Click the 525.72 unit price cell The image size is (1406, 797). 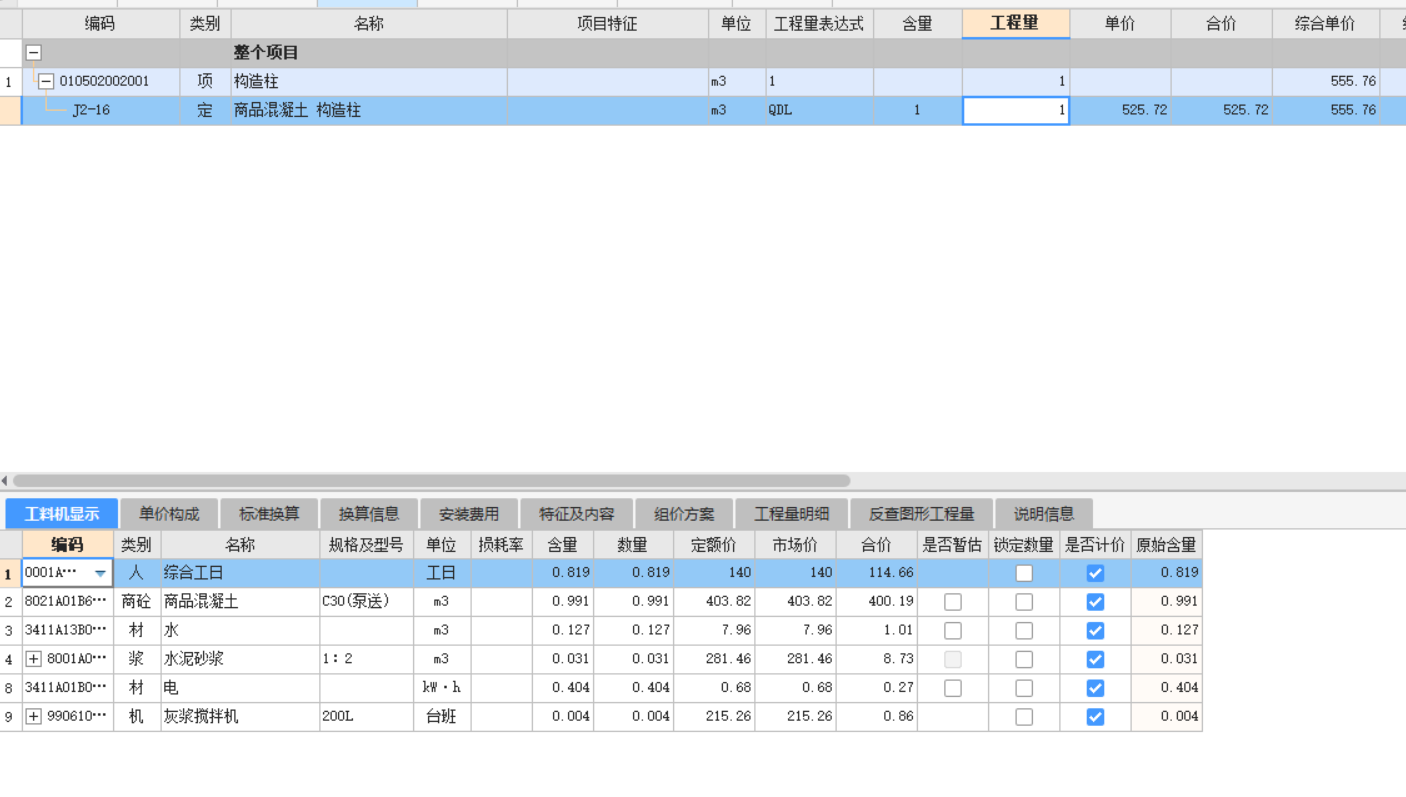1120,110
